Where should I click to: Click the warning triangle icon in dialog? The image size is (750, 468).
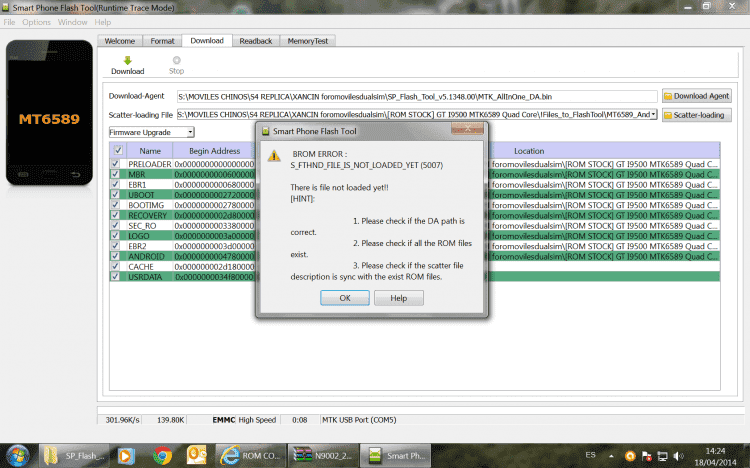[x=274, y=156]
